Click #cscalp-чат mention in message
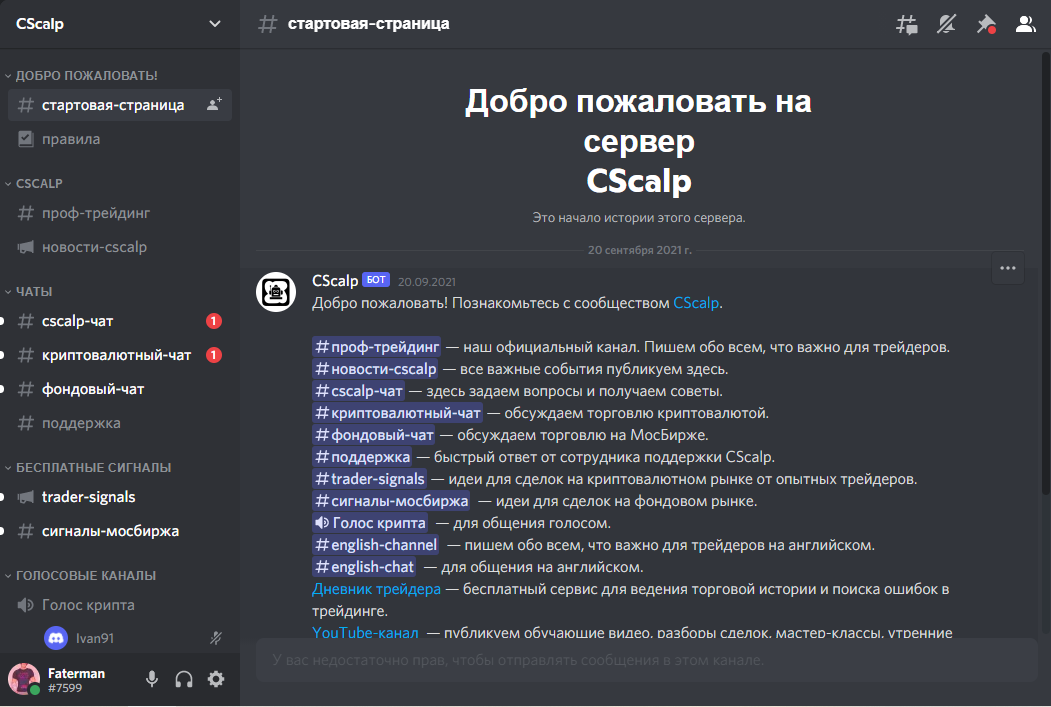Screen dimensions: 1051x707 coord(359,391)
